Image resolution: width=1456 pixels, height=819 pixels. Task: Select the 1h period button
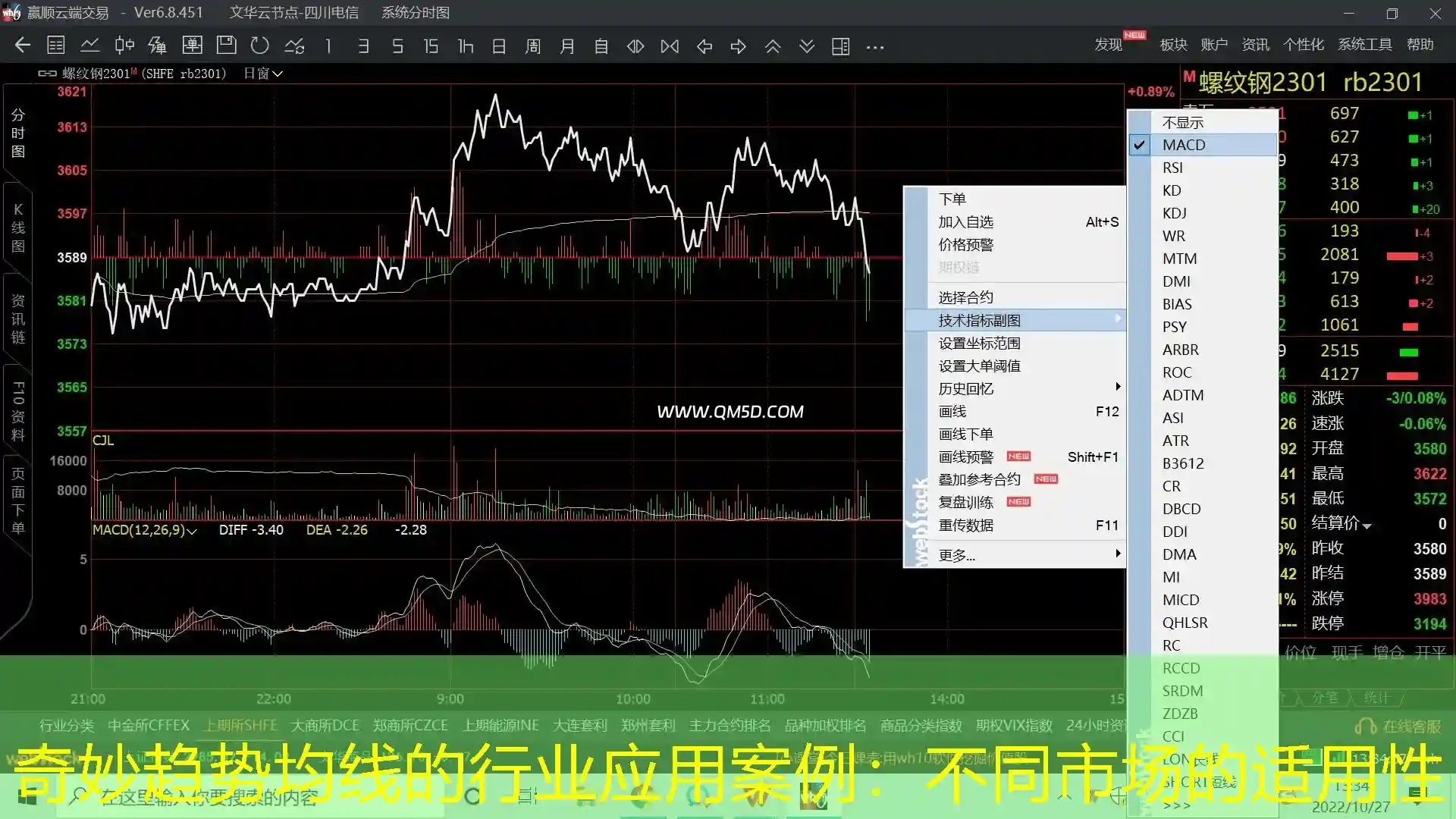coord(466,46)
